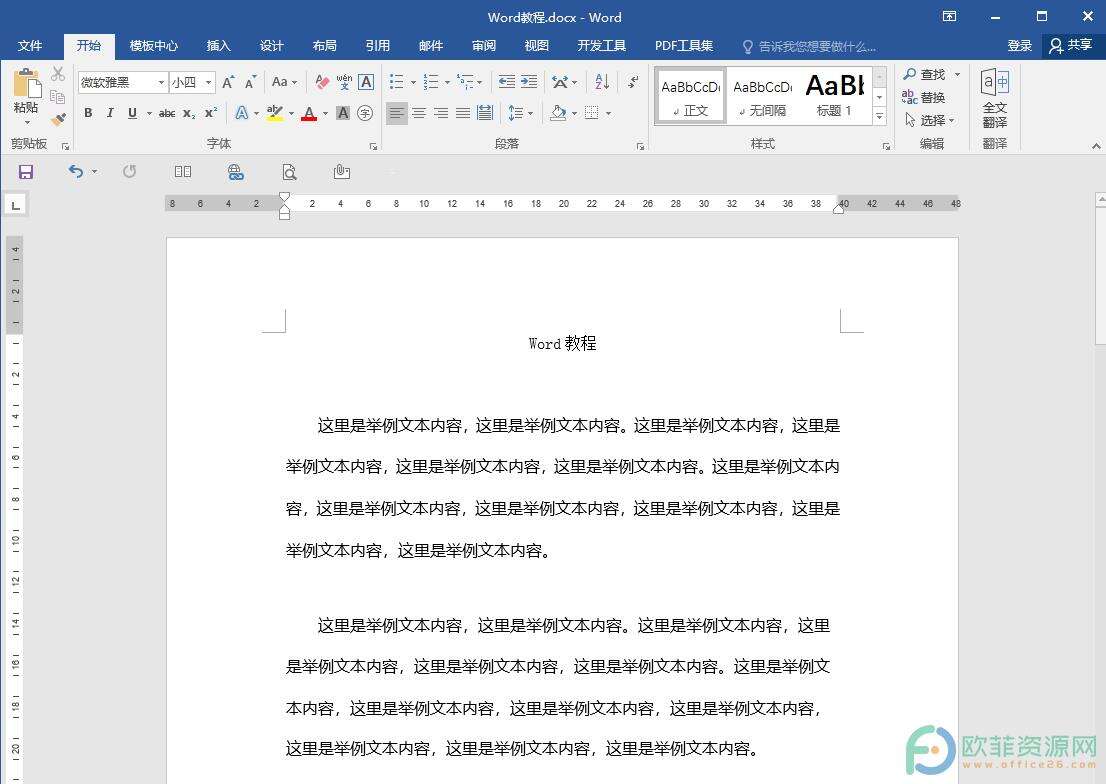Screen dimensions: 1106x784
Task: Switch to the 插入 ribbon tab
Action: [x=218, y=46]
